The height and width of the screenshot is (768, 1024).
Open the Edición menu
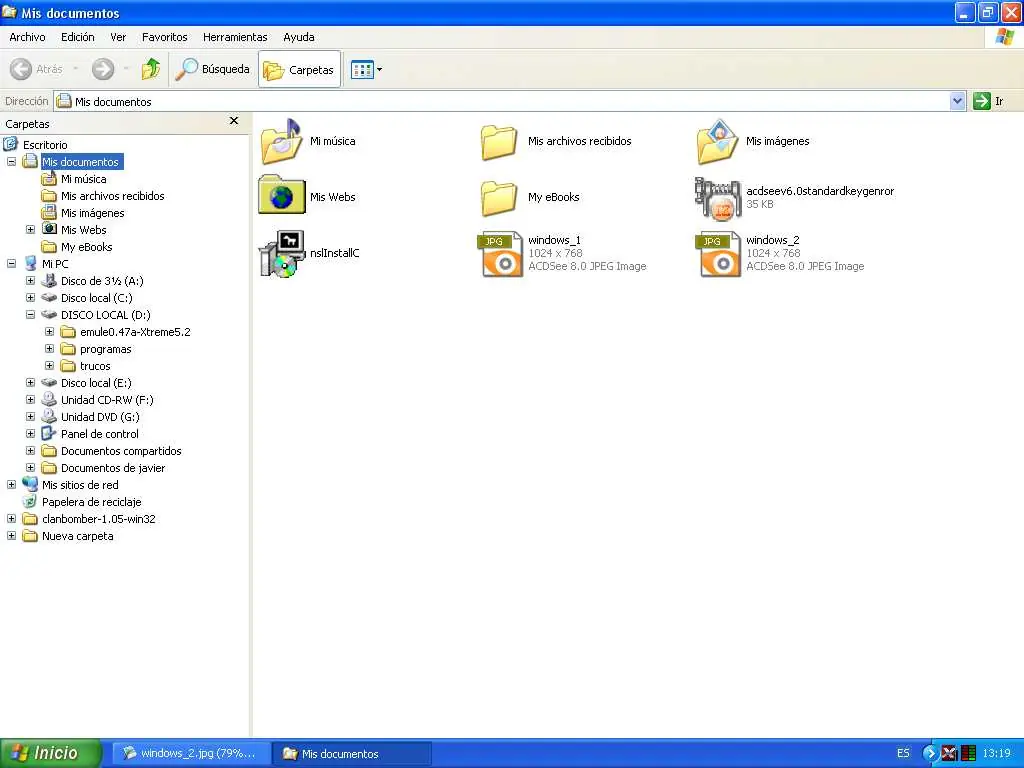(x=78, y=37)
